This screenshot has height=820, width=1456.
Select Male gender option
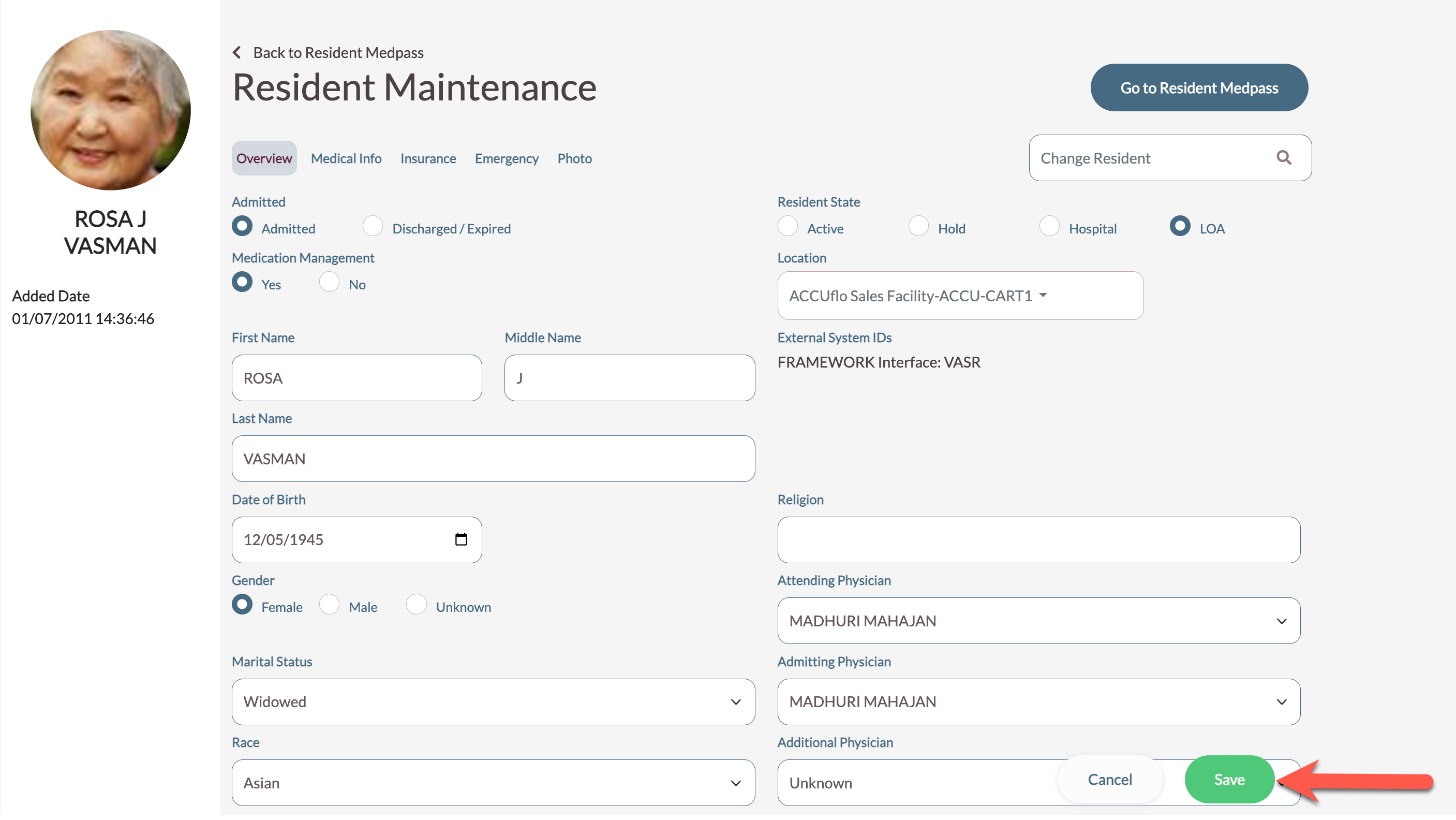329,605
